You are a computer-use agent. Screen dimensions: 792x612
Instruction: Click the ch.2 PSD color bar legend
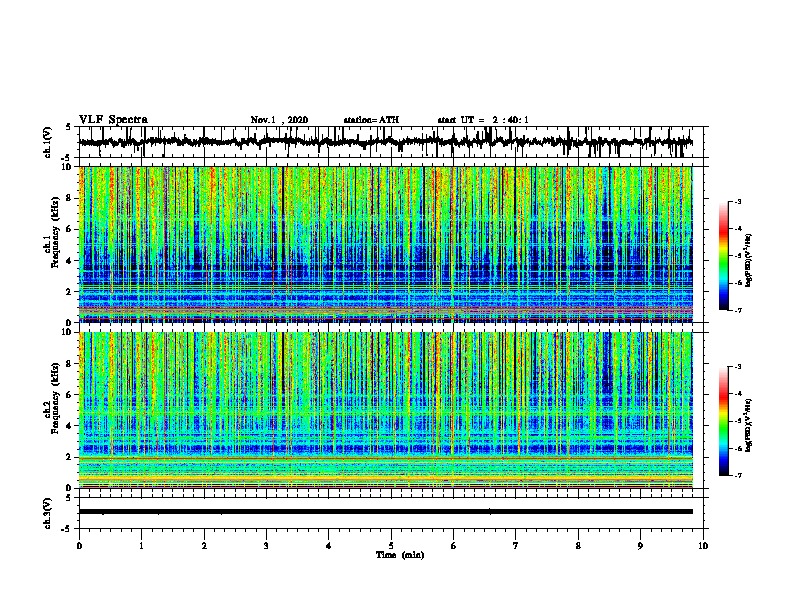[x=724, y=421]
